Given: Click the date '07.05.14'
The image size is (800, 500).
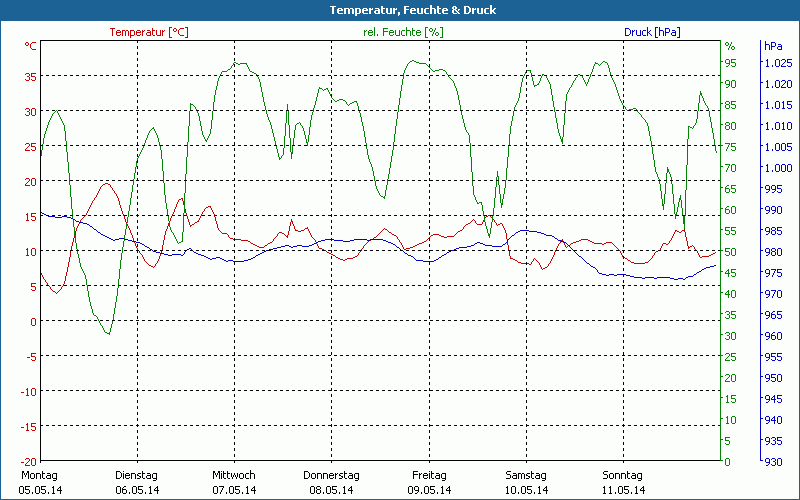Looking at the screenshot, I should tap(234, 490).
